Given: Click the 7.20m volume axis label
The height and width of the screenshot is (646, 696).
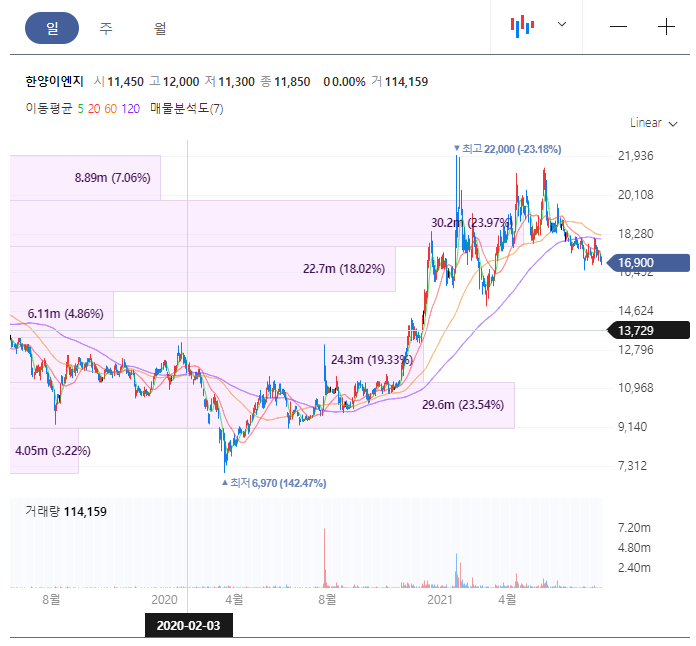Looking at the screenshot, I should tap(634, 528).
